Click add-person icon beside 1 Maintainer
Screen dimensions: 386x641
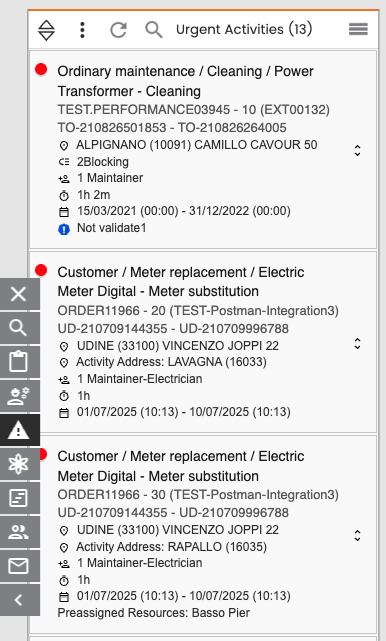tap(64, 179)
